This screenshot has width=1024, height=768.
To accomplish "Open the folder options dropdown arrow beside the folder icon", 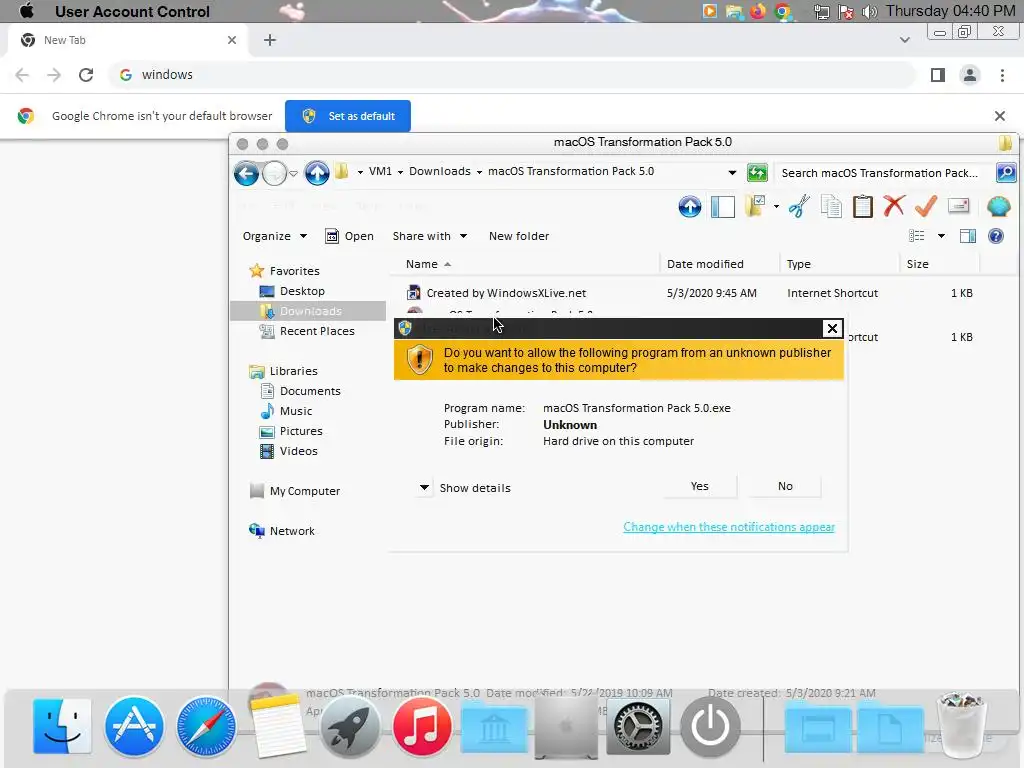I will click(x=776, y=207).
